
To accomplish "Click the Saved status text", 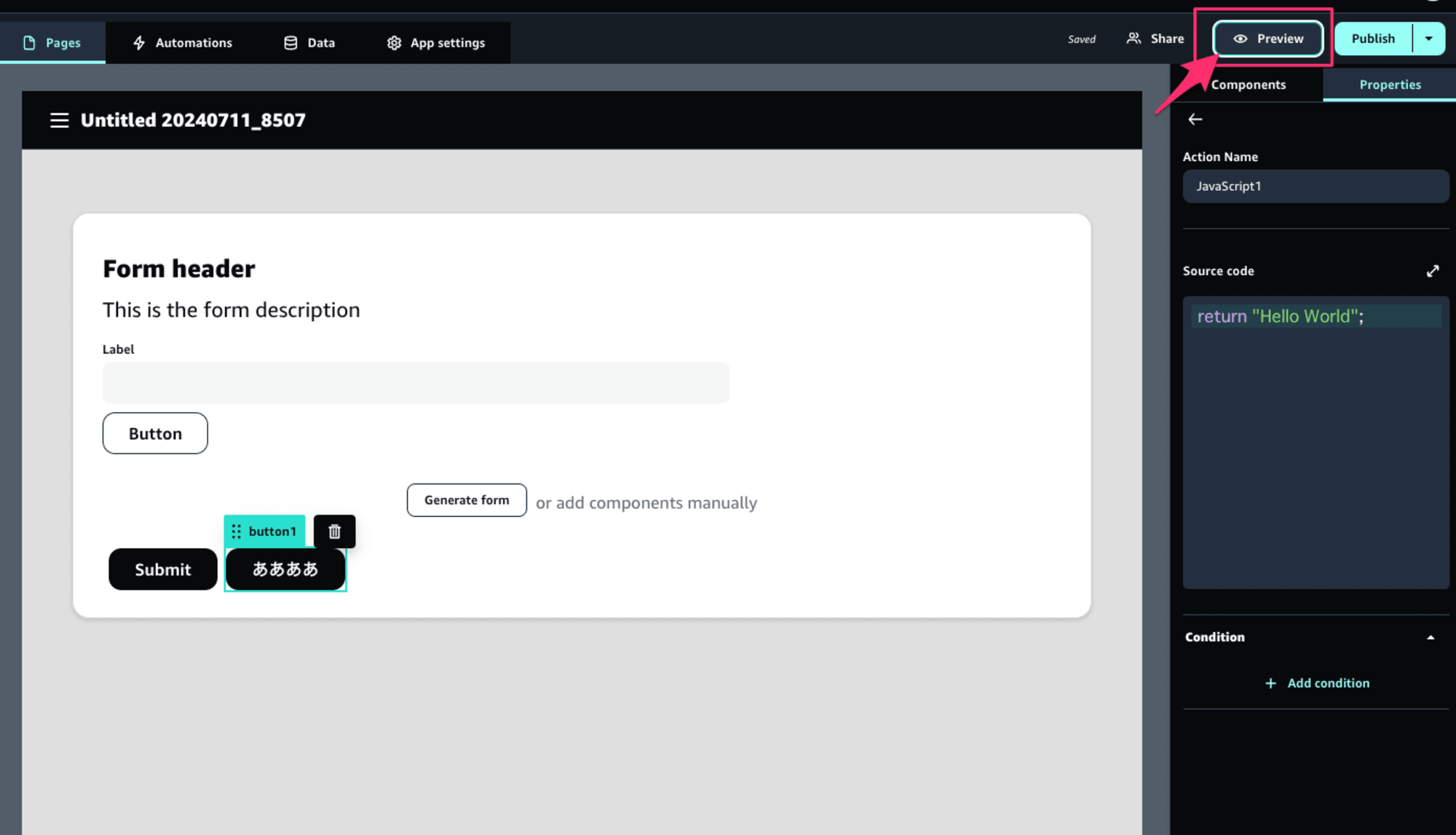I will [1081, 39].
